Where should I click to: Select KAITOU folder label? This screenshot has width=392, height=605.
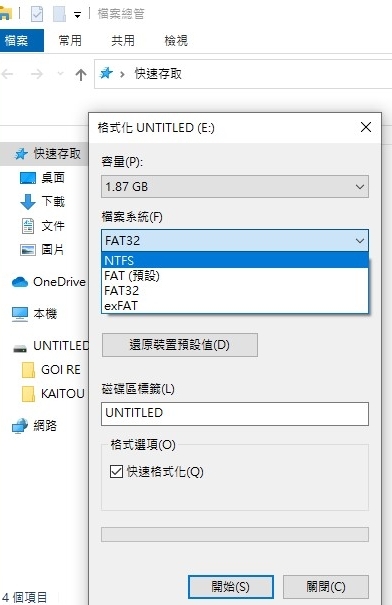pos(63,394)
